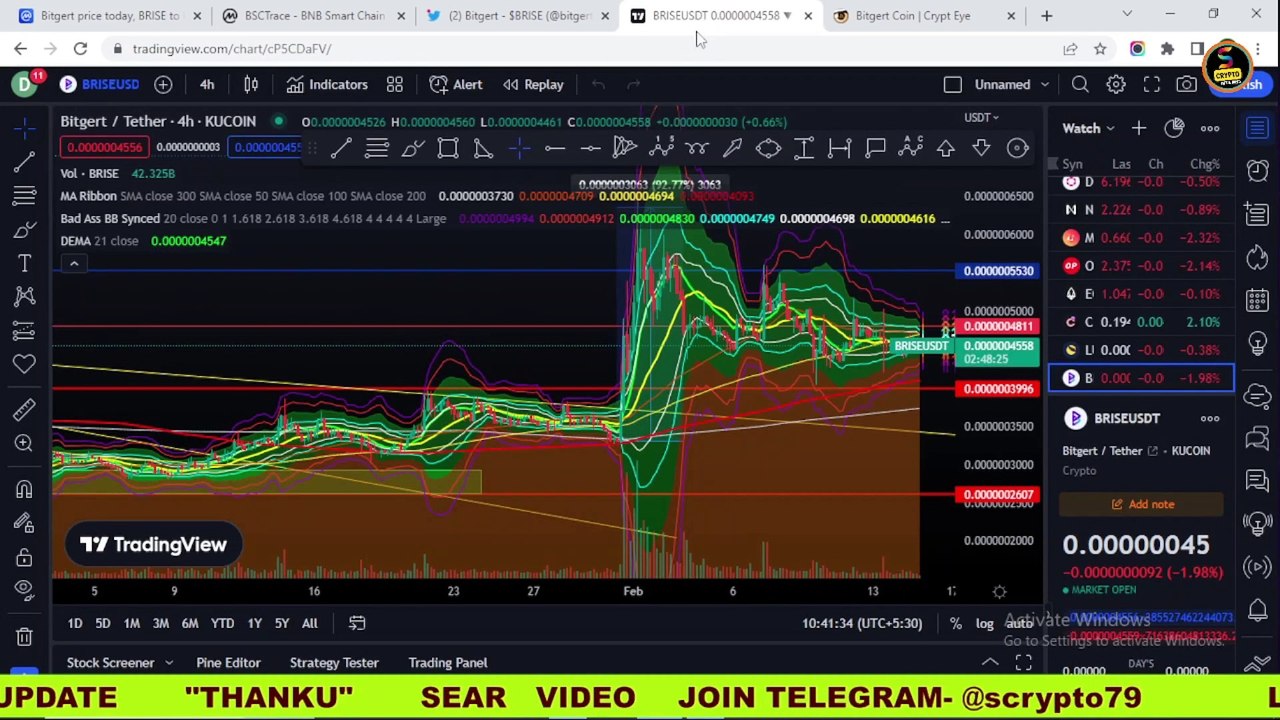Collapse the indicator legend with chevron
Image resolution: width=1280 pixels, height=720 pixels.
click(74, 263)
